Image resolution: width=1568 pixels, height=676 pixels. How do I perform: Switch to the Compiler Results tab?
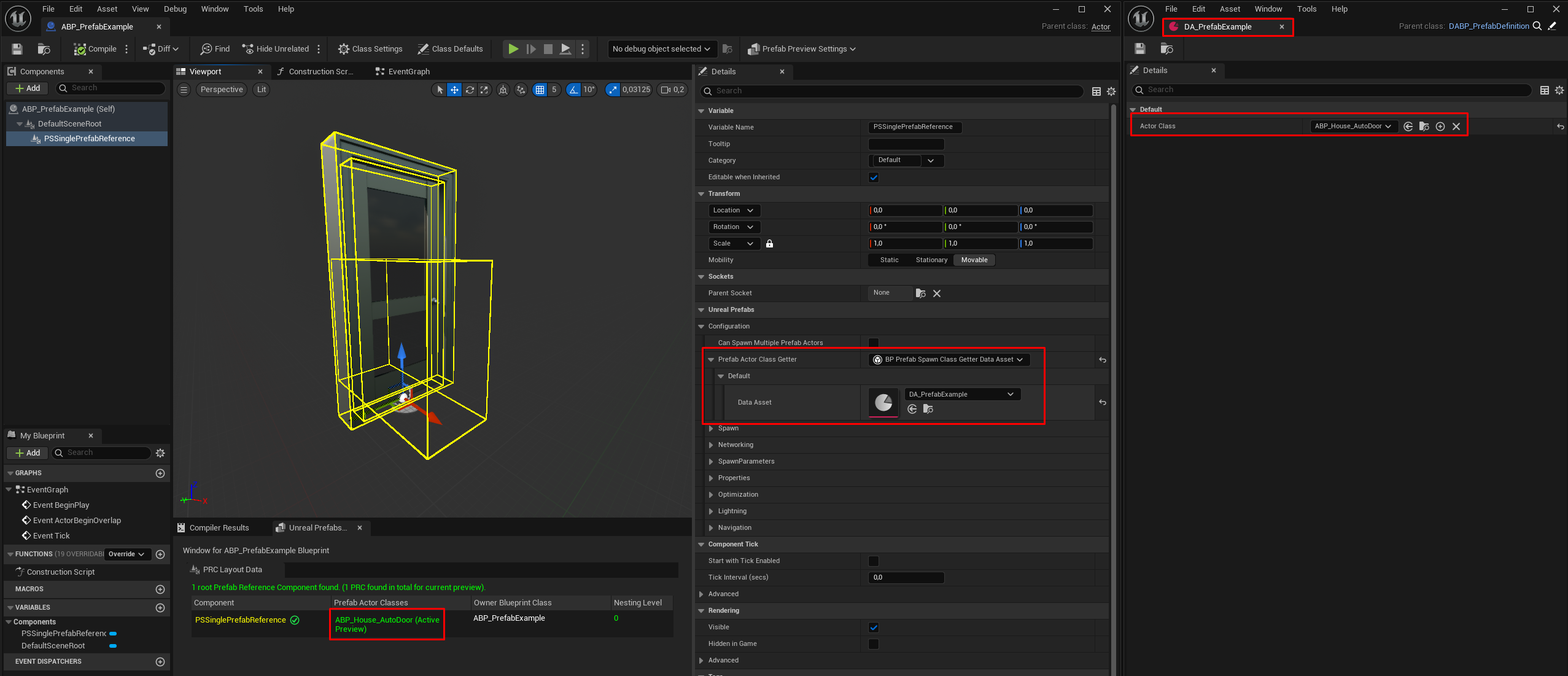point(213,528)
